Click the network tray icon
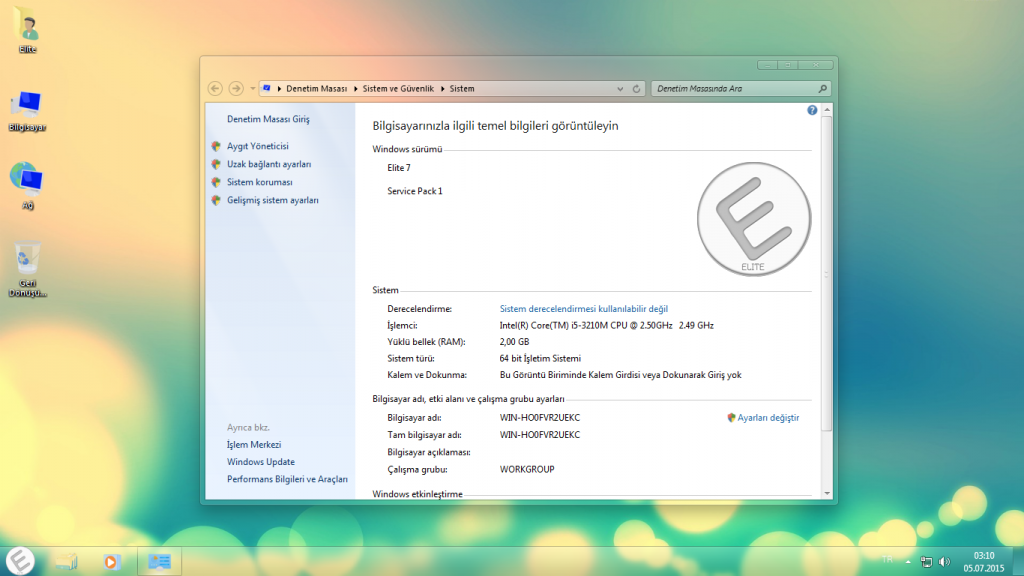 [x=926, y=562]
